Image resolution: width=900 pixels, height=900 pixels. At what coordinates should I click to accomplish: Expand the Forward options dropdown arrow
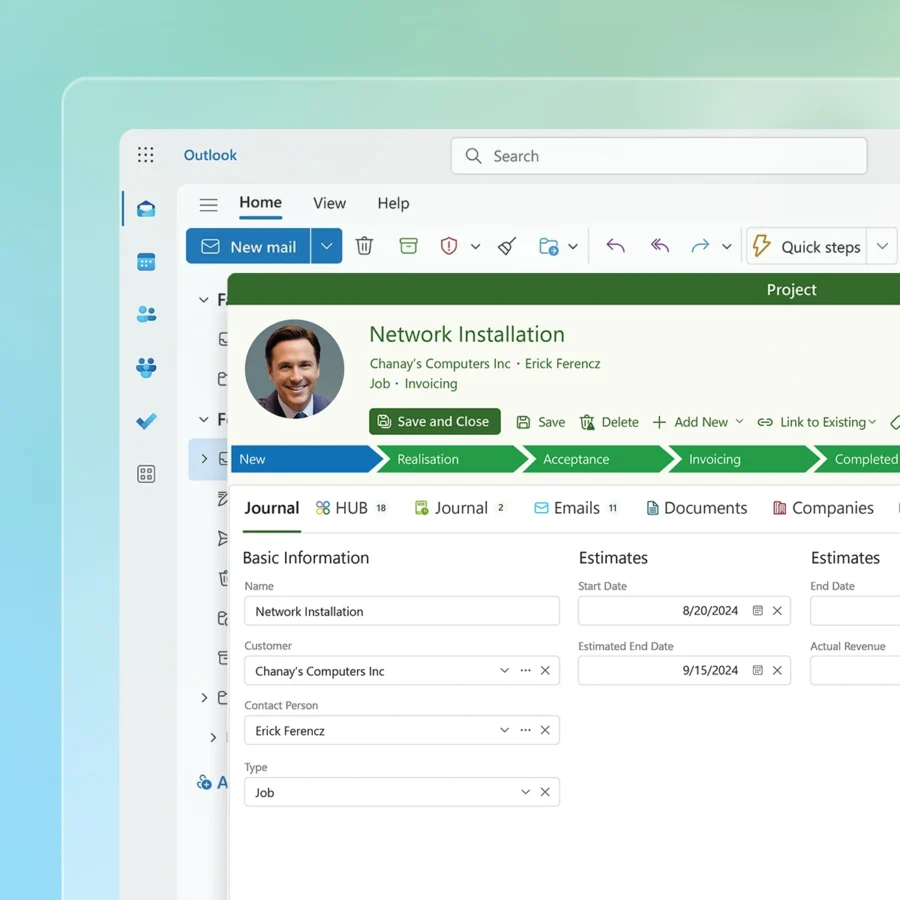tap(727, 247)
